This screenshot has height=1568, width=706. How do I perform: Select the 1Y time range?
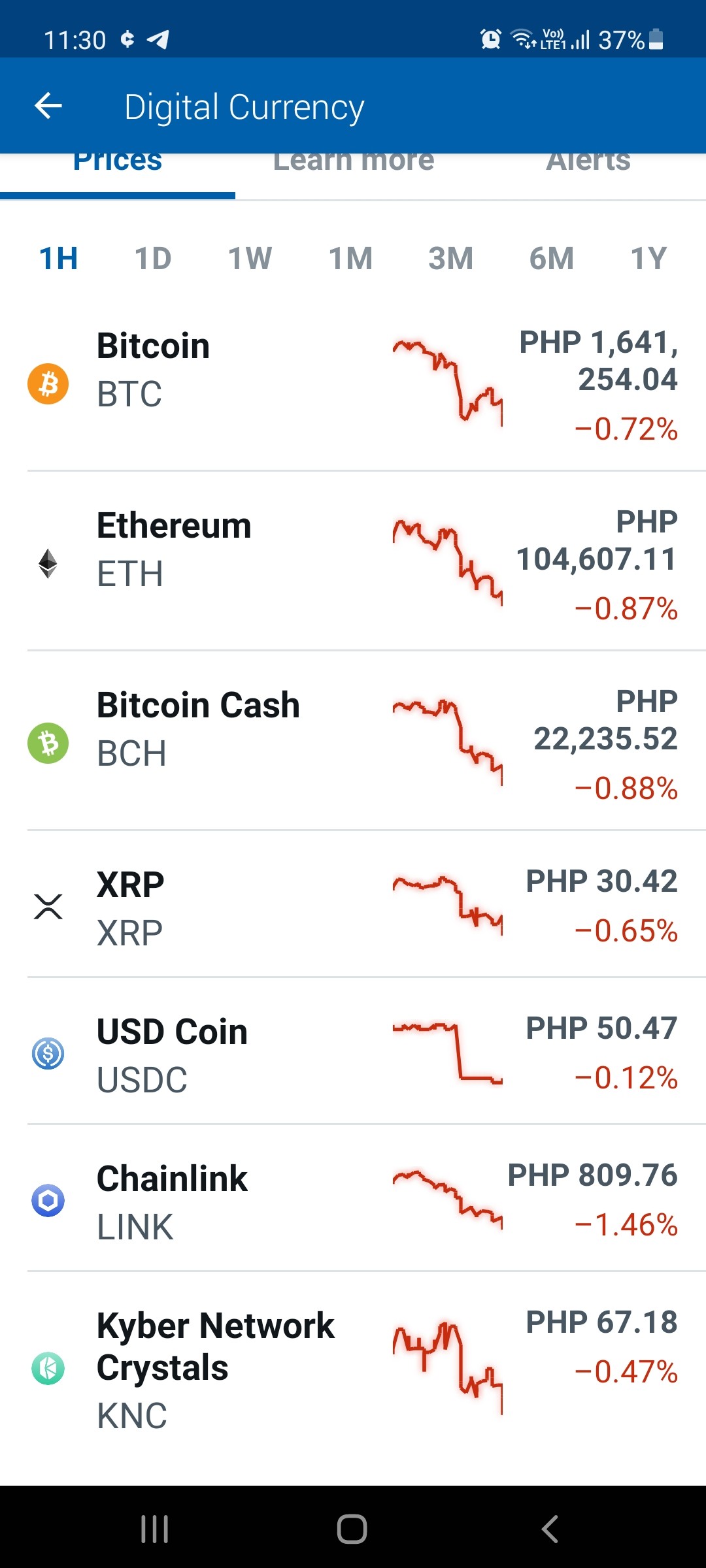(648, 258)
